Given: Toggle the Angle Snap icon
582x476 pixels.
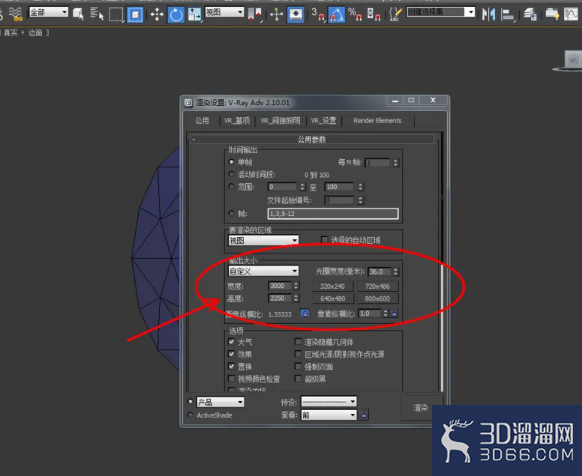Looking at the screenshot, I should pyautogui.click(x=337, y=15).
